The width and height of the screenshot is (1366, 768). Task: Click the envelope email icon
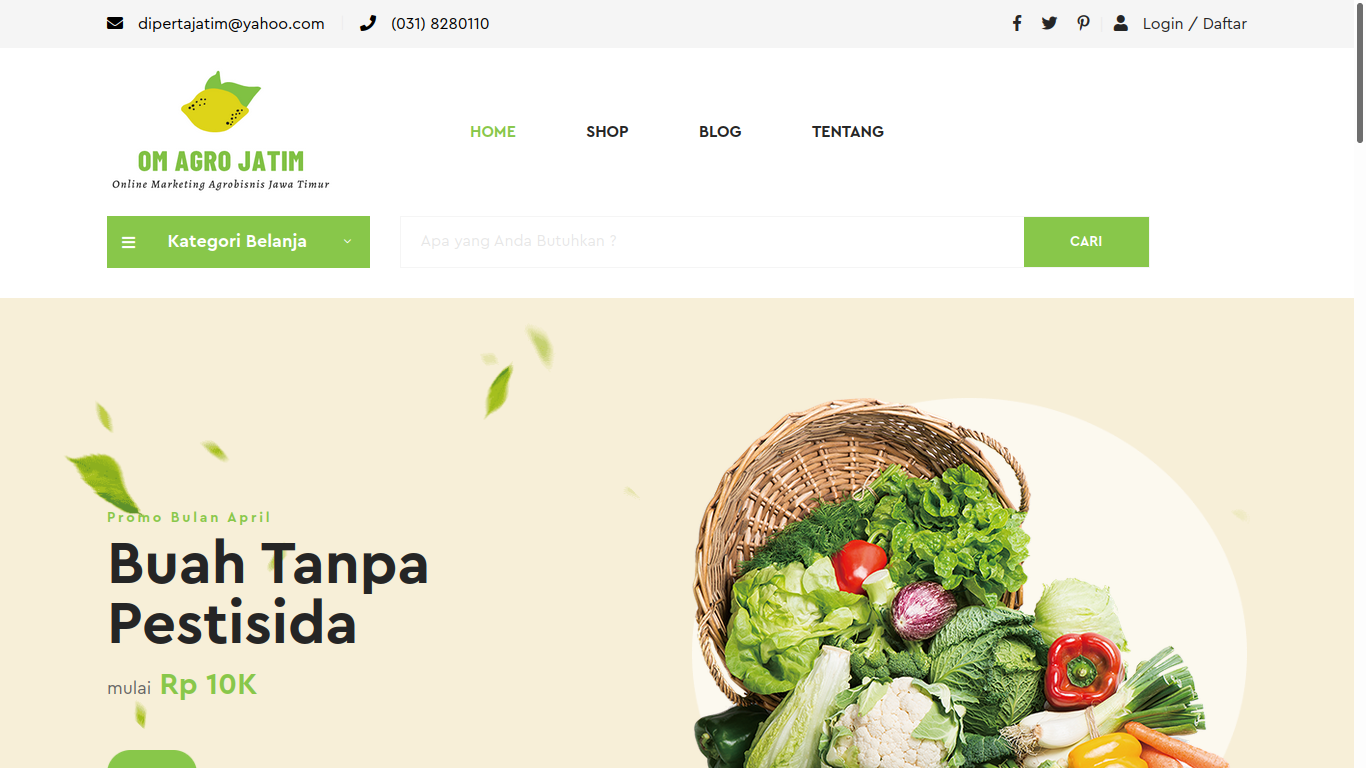[x=115, y=23]
